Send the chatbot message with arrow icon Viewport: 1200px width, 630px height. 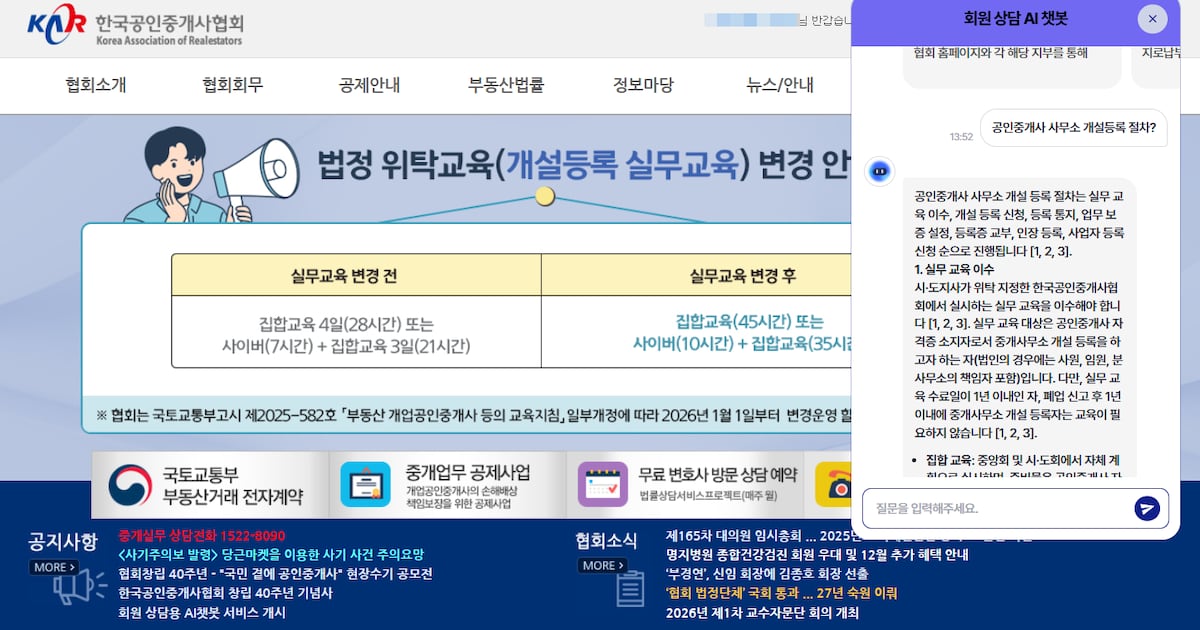pos(1147,508)
